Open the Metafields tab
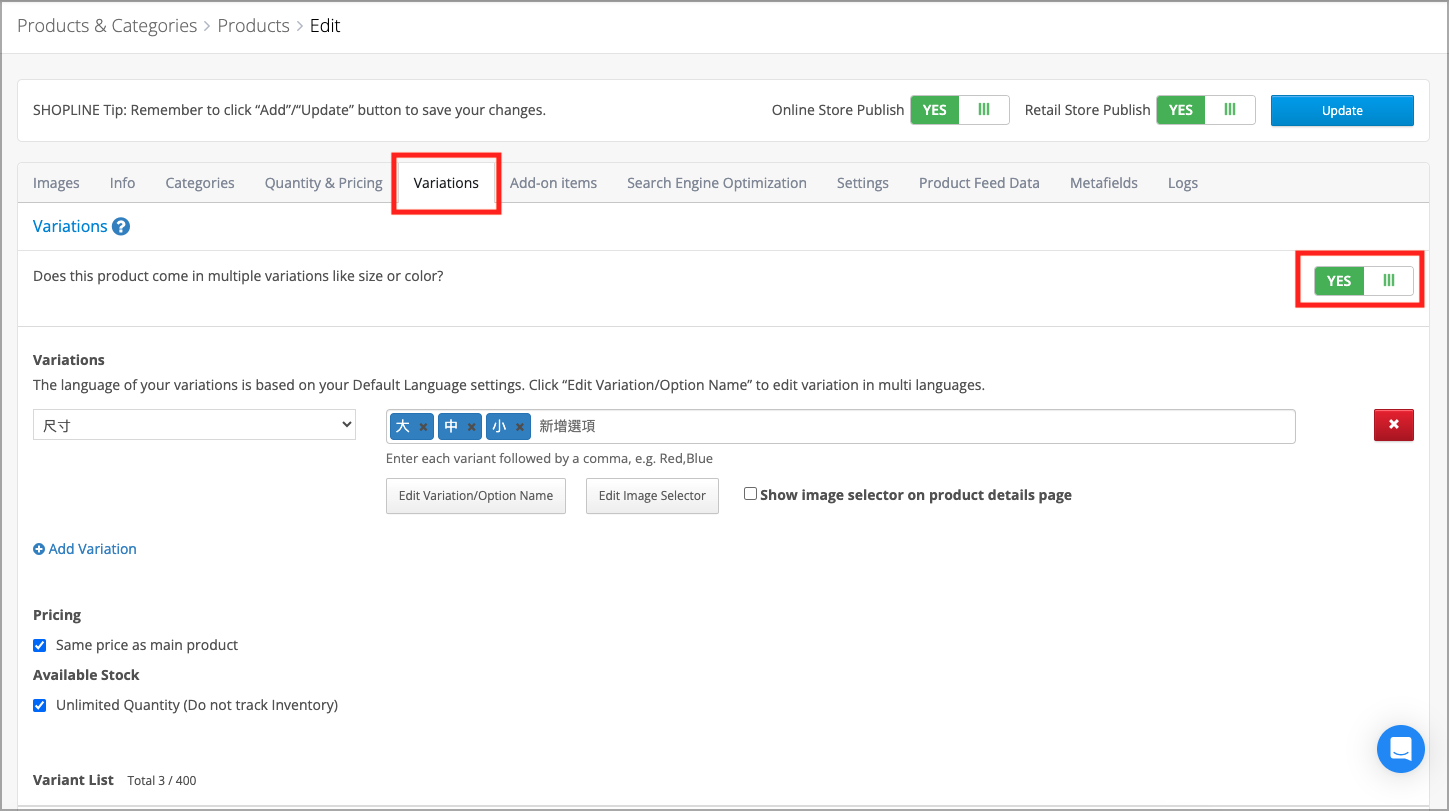Image resolution: width=1449 pixels, height=811 pixels. (1104, 183)
